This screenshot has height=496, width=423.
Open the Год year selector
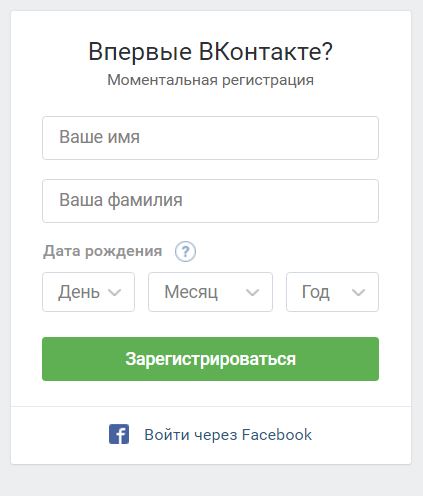(x=332, y=292)
